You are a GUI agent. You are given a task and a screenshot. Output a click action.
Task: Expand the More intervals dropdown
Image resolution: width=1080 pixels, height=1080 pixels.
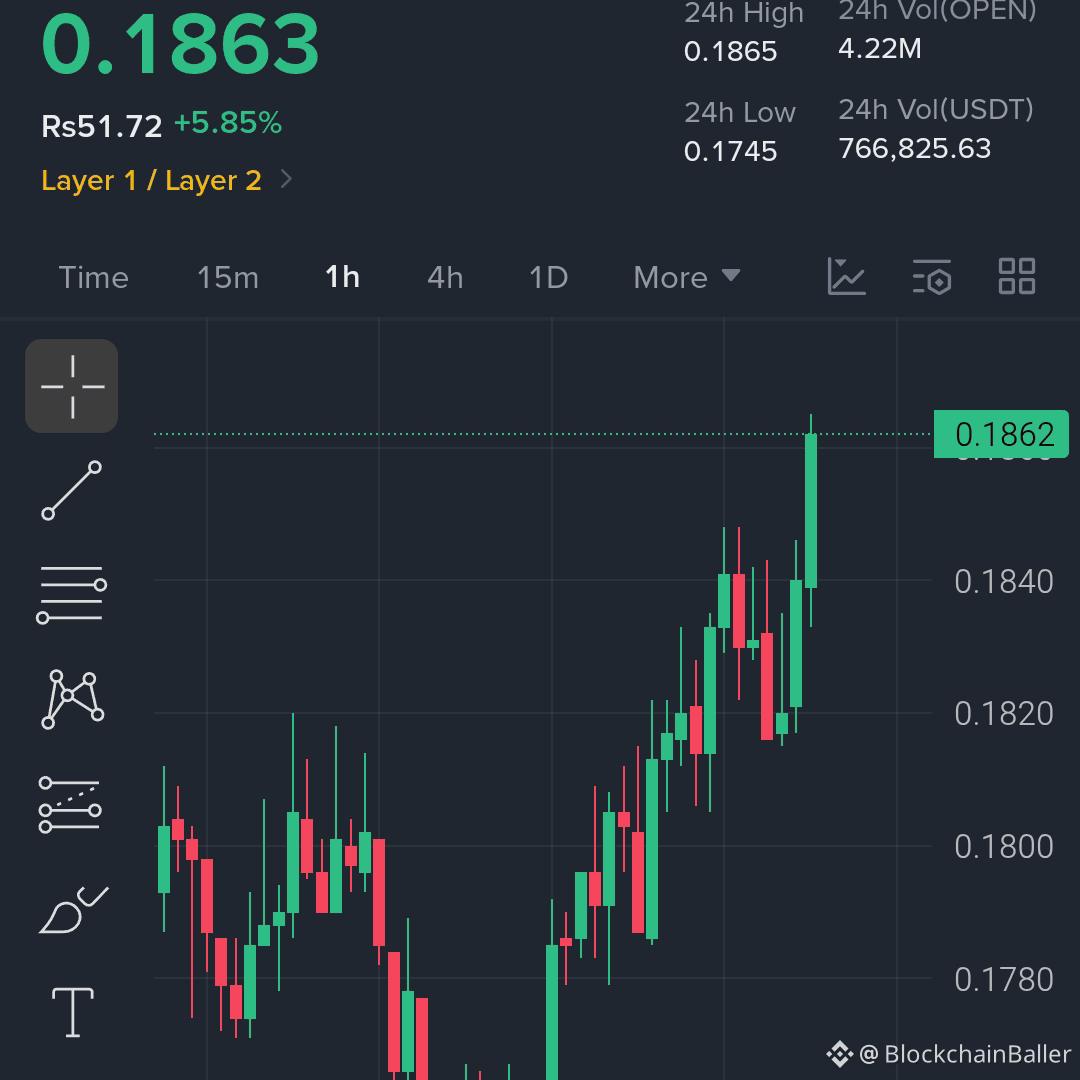[687, 278]
